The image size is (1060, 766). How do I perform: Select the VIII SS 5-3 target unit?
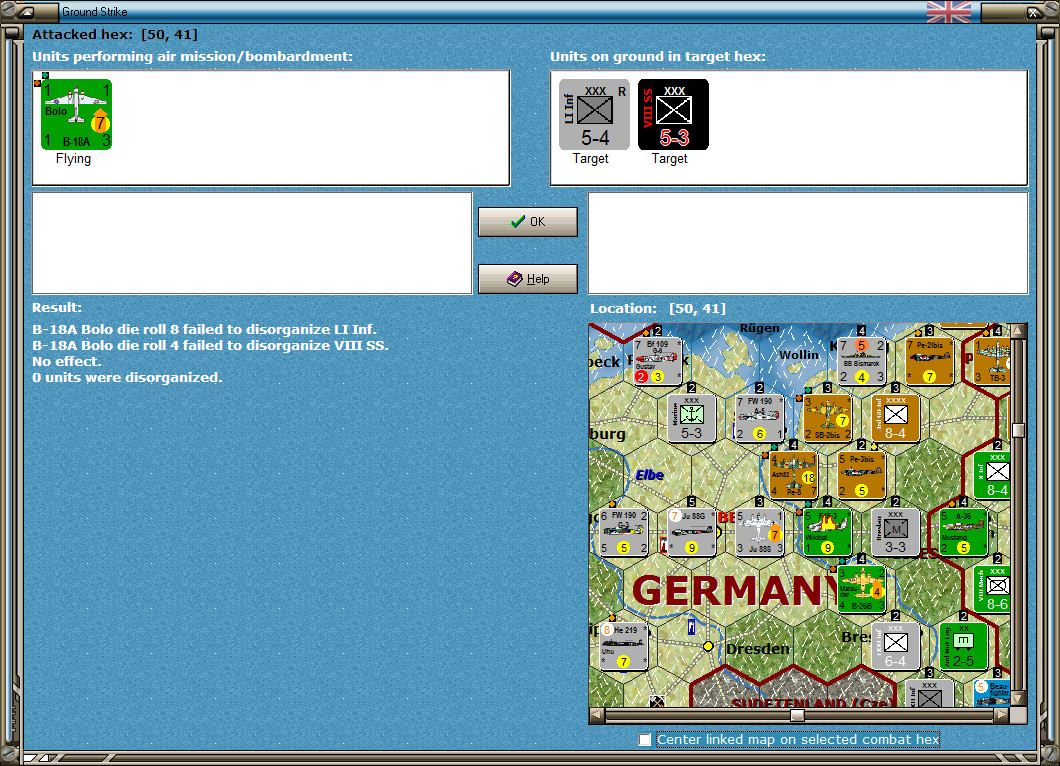click(673, 114)
